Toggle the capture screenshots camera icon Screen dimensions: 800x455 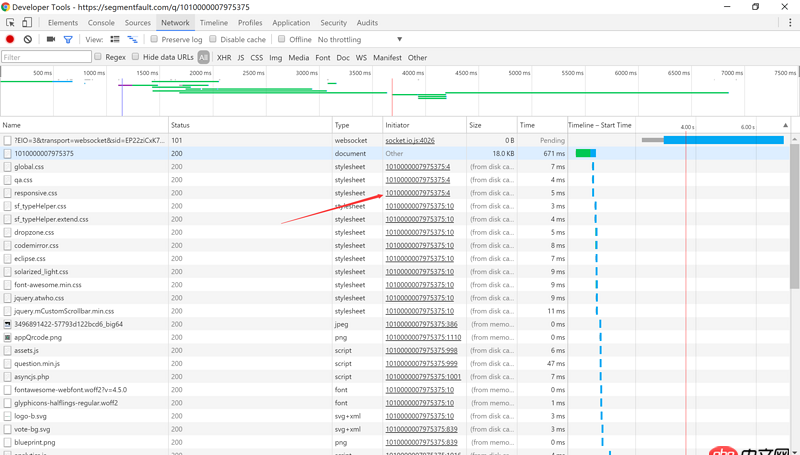click(x=51, y=40)
